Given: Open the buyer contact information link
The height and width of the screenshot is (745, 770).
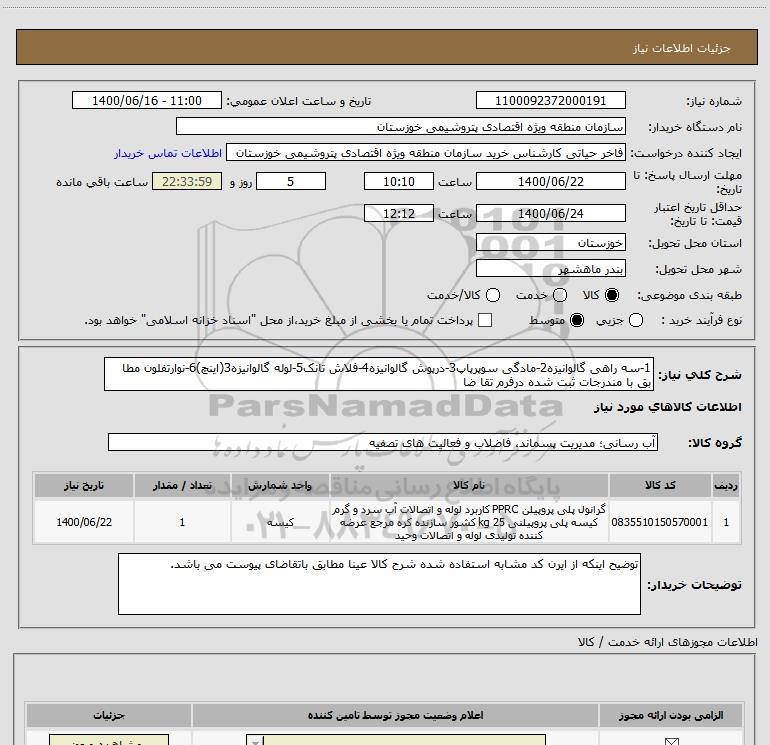Looking at the screenshot, I should click(168, 153).
